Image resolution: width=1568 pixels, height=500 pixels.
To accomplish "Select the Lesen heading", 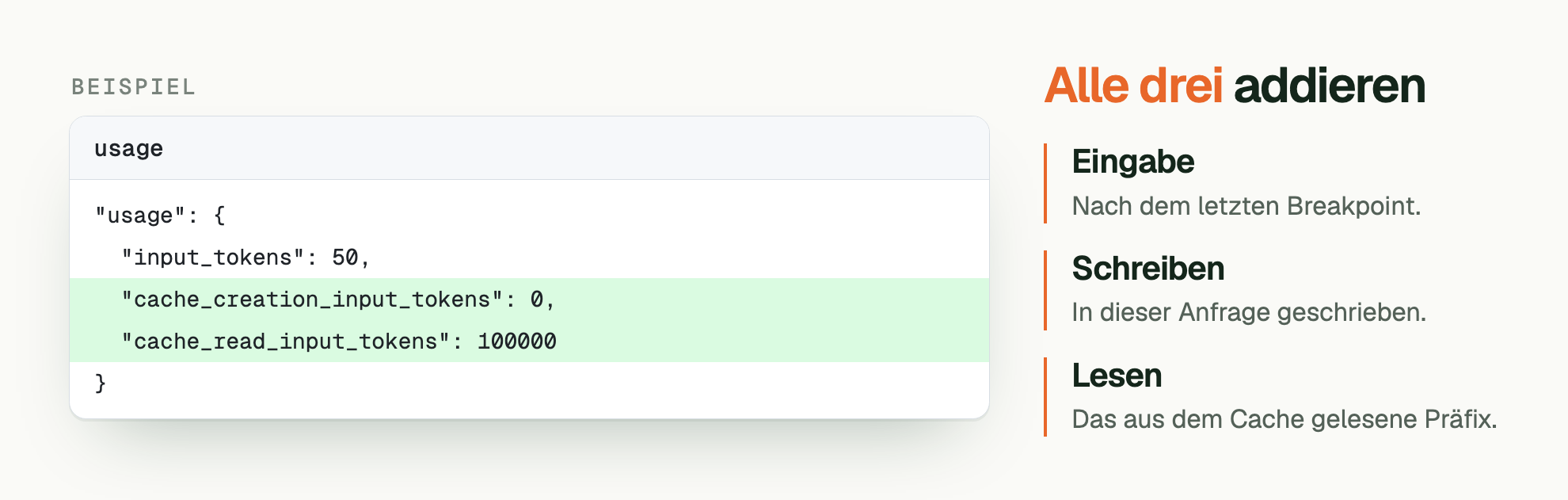I will pos(1117,376).
